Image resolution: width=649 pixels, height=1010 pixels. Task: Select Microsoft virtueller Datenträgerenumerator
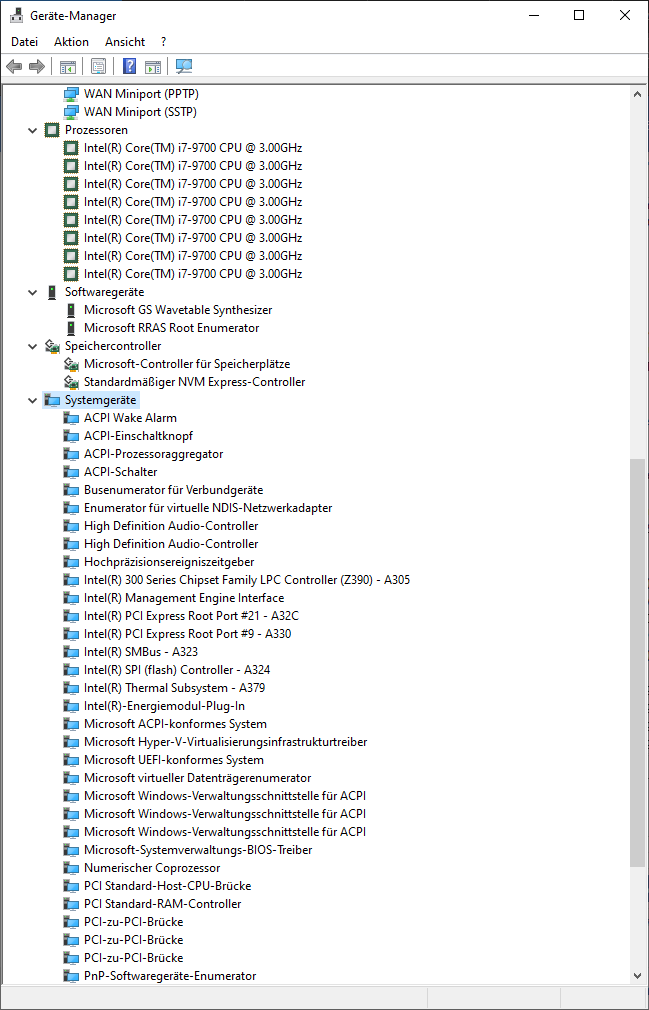click(198, 779)
